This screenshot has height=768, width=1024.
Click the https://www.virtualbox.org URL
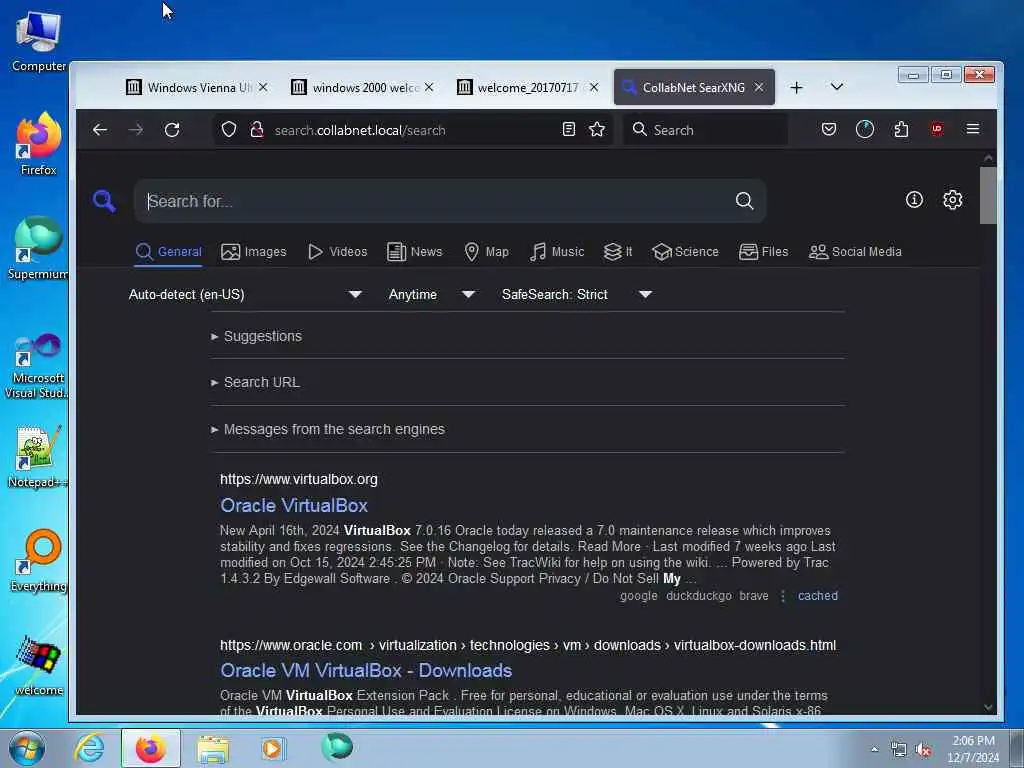pos(298,479)
